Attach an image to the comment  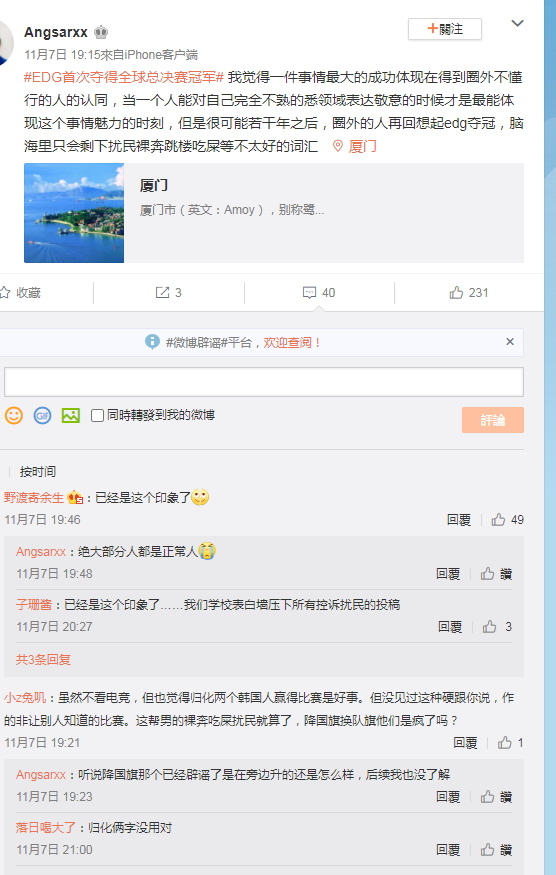71,415
